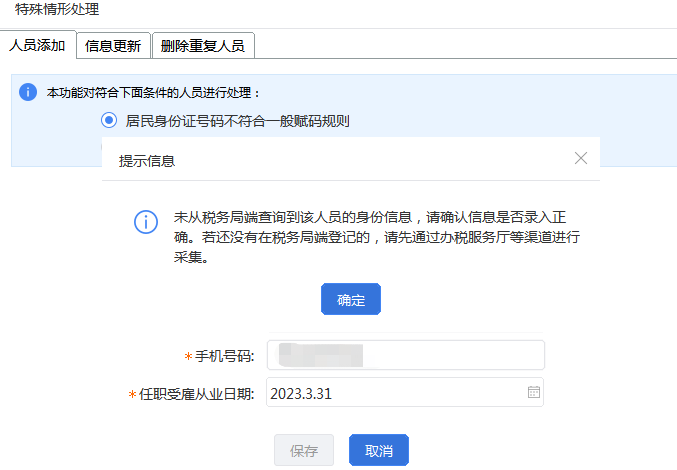Click the 提示信息 dialog header text
The width and height of the screenshot is (677, 470).
[x=147, y=160]
